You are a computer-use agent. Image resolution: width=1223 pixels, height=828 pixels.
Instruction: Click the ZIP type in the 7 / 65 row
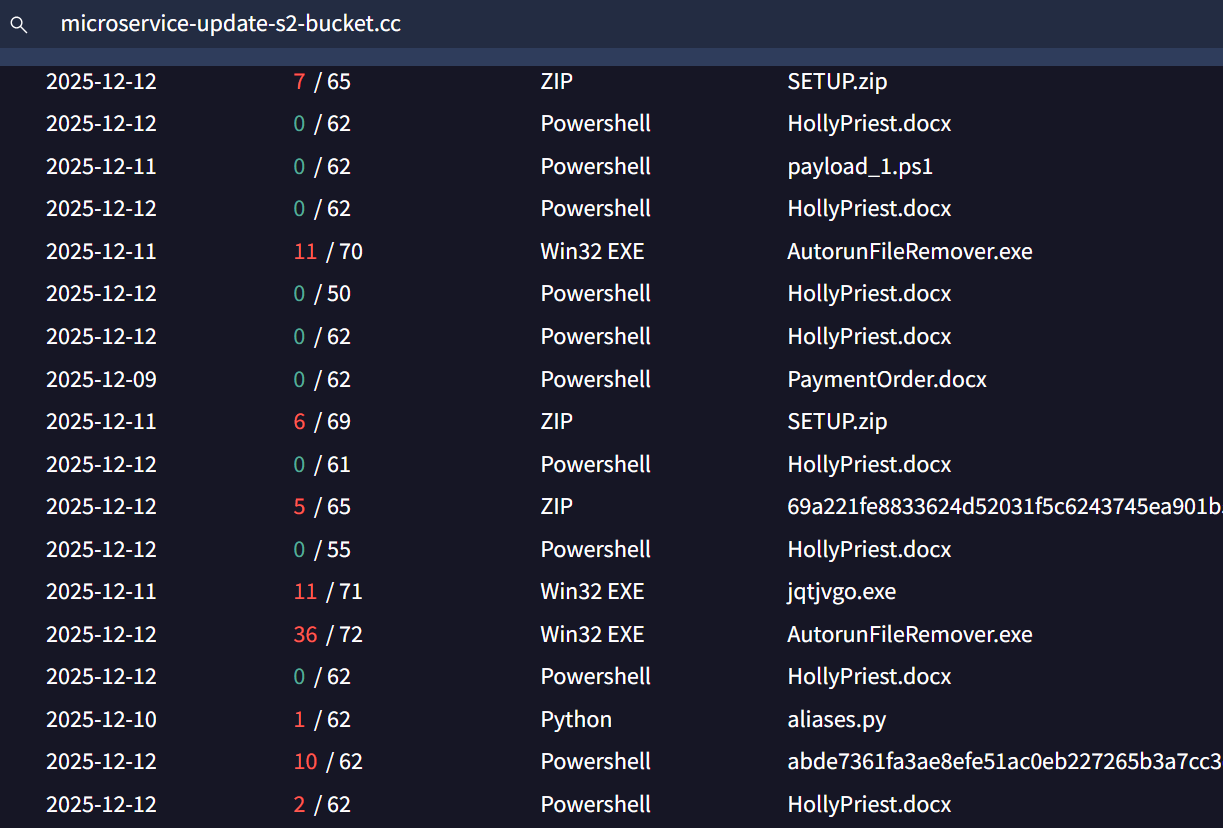[x=557, y=81]
